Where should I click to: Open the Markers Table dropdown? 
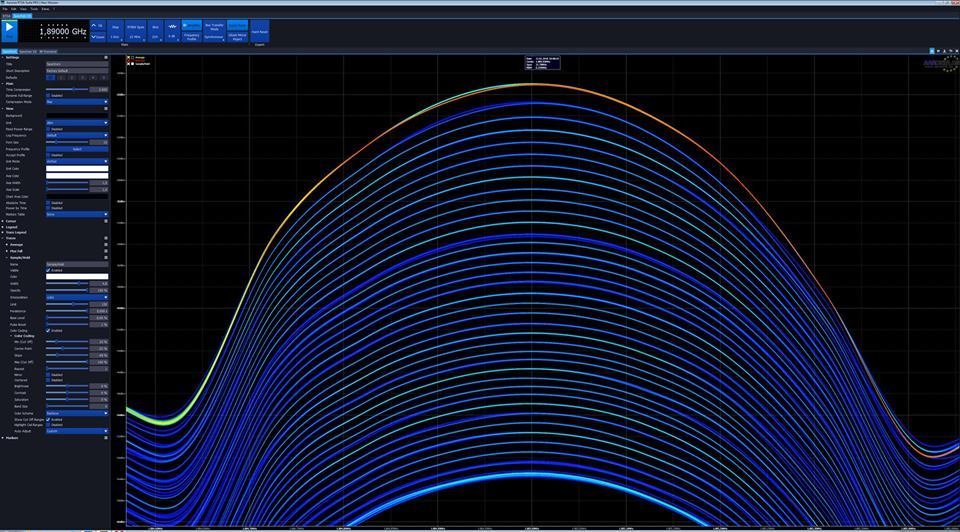[77, 214]
